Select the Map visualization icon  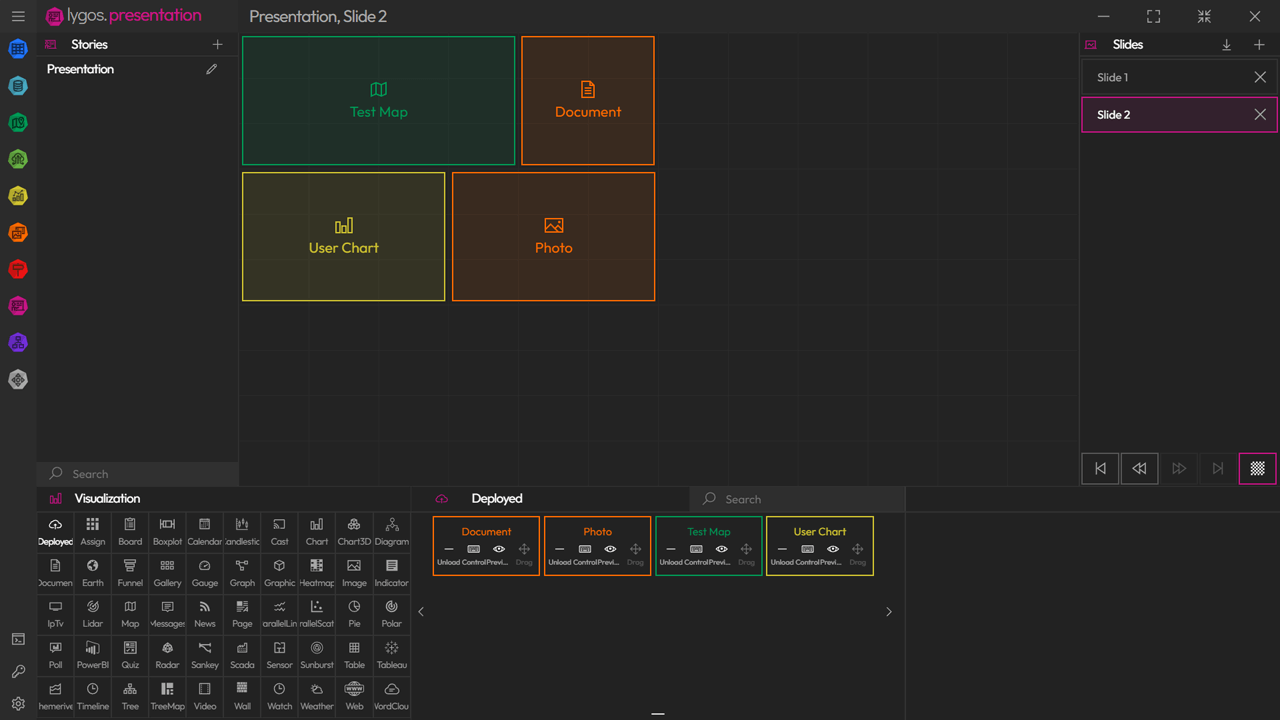click(x=129, y=612)
